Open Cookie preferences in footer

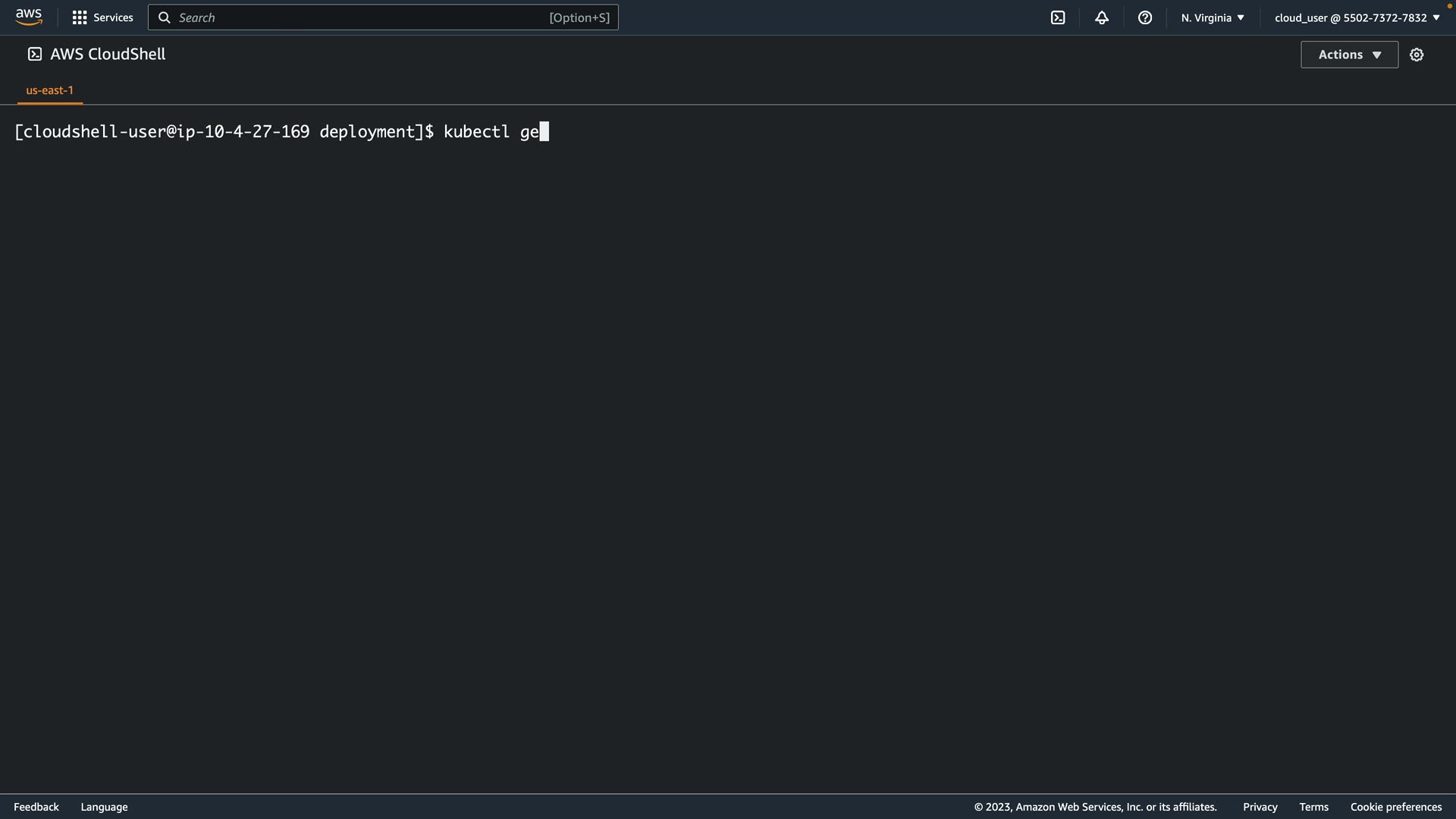tap(1395, 807)
